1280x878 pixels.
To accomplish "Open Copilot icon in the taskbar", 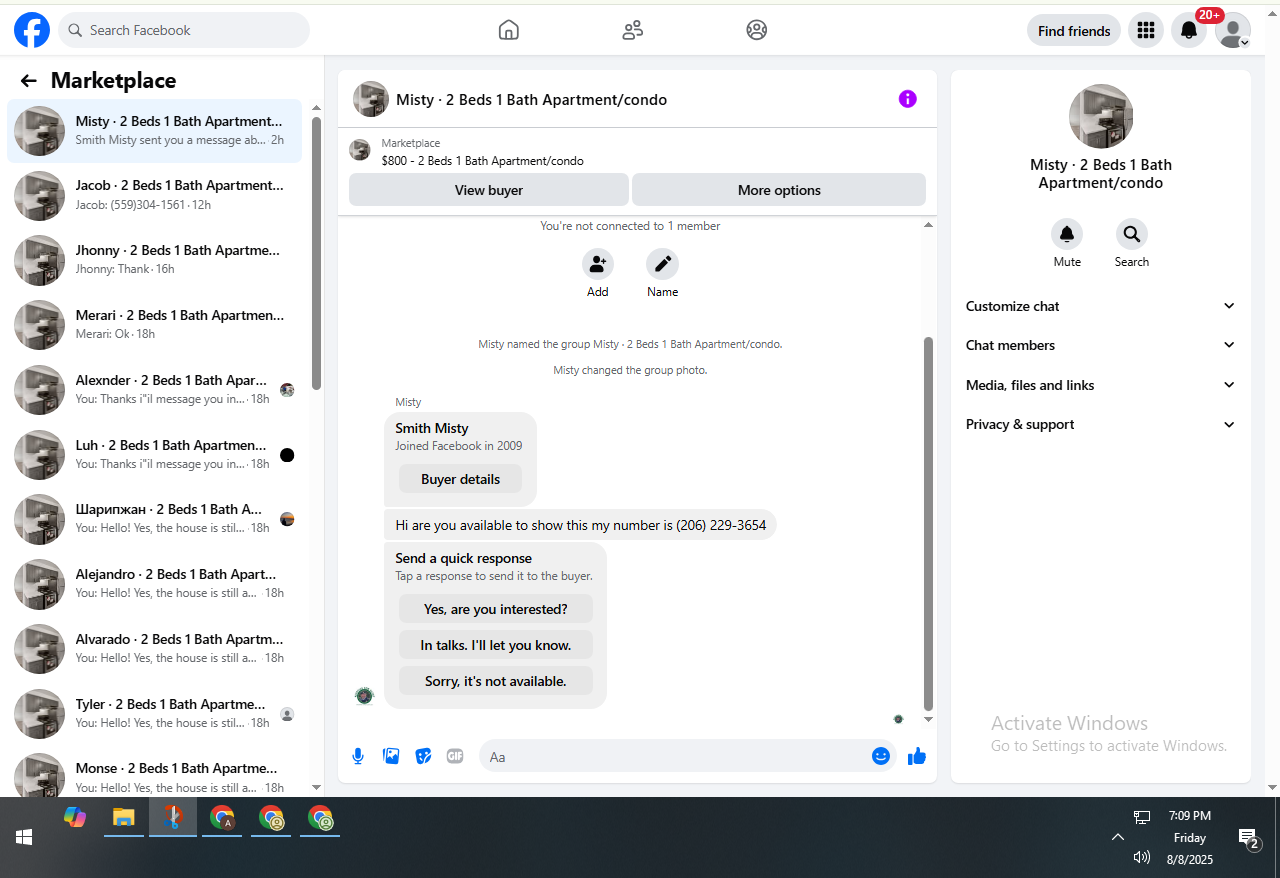I will [x=75, y=817].
